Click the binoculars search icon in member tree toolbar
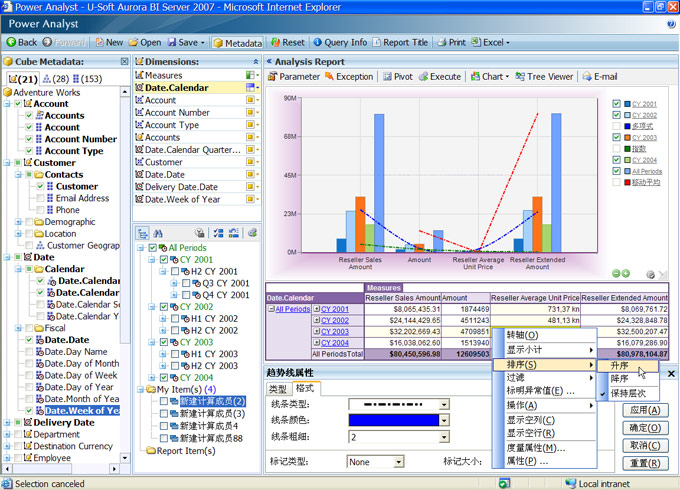680x490 pixels. point(158,233)
